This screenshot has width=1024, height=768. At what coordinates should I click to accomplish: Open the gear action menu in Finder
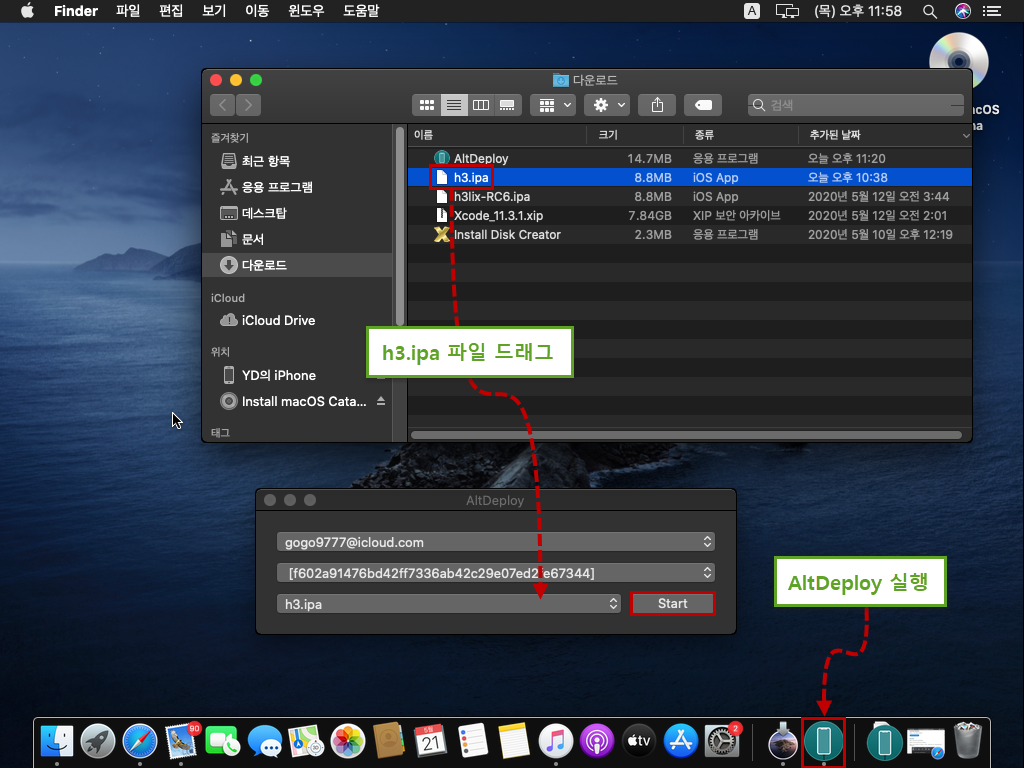607,105
